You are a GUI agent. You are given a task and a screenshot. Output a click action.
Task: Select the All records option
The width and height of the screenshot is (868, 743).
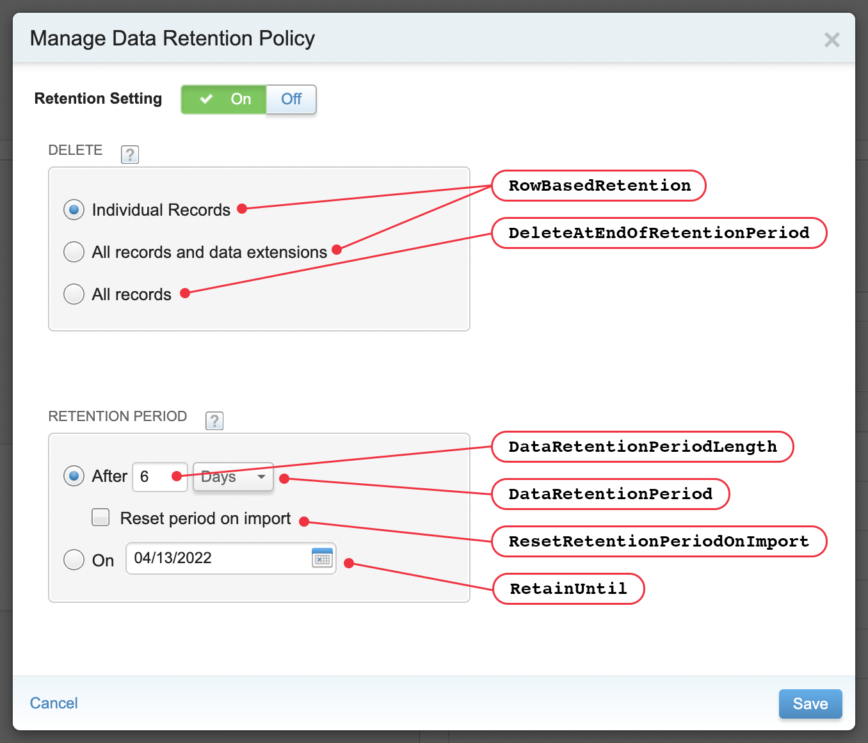74,294
